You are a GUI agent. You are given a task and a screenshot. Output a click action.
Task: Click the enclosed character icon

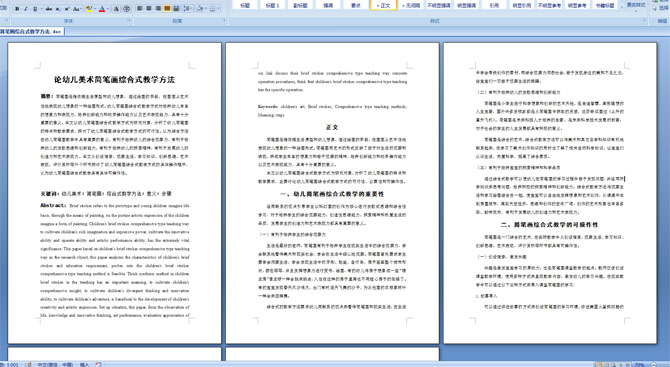[126, 9]
